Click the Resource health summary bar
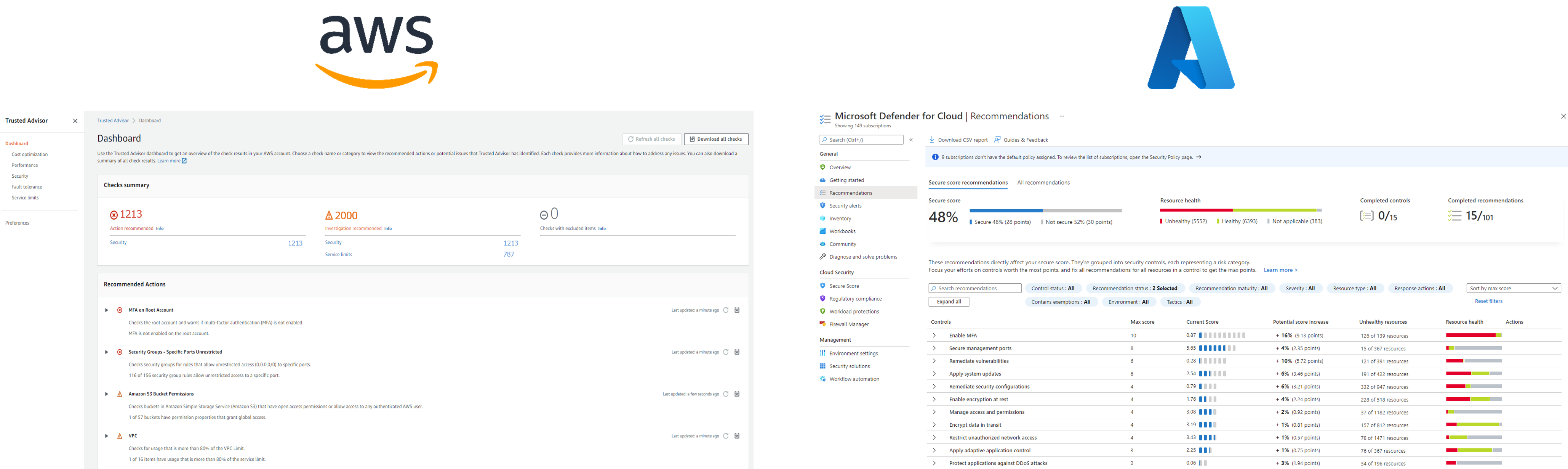This screenshot has height=469, width=1568. click(1240, 211)
